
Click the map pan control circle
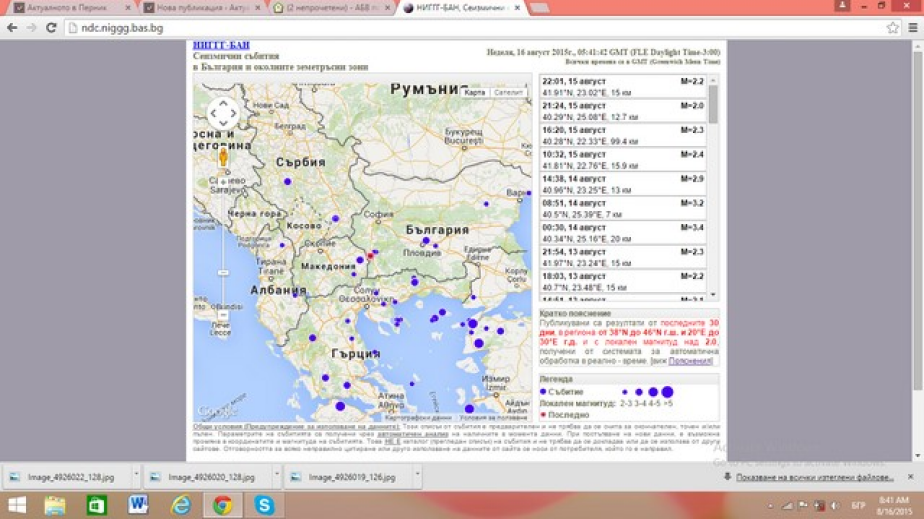tap(222, 113)
